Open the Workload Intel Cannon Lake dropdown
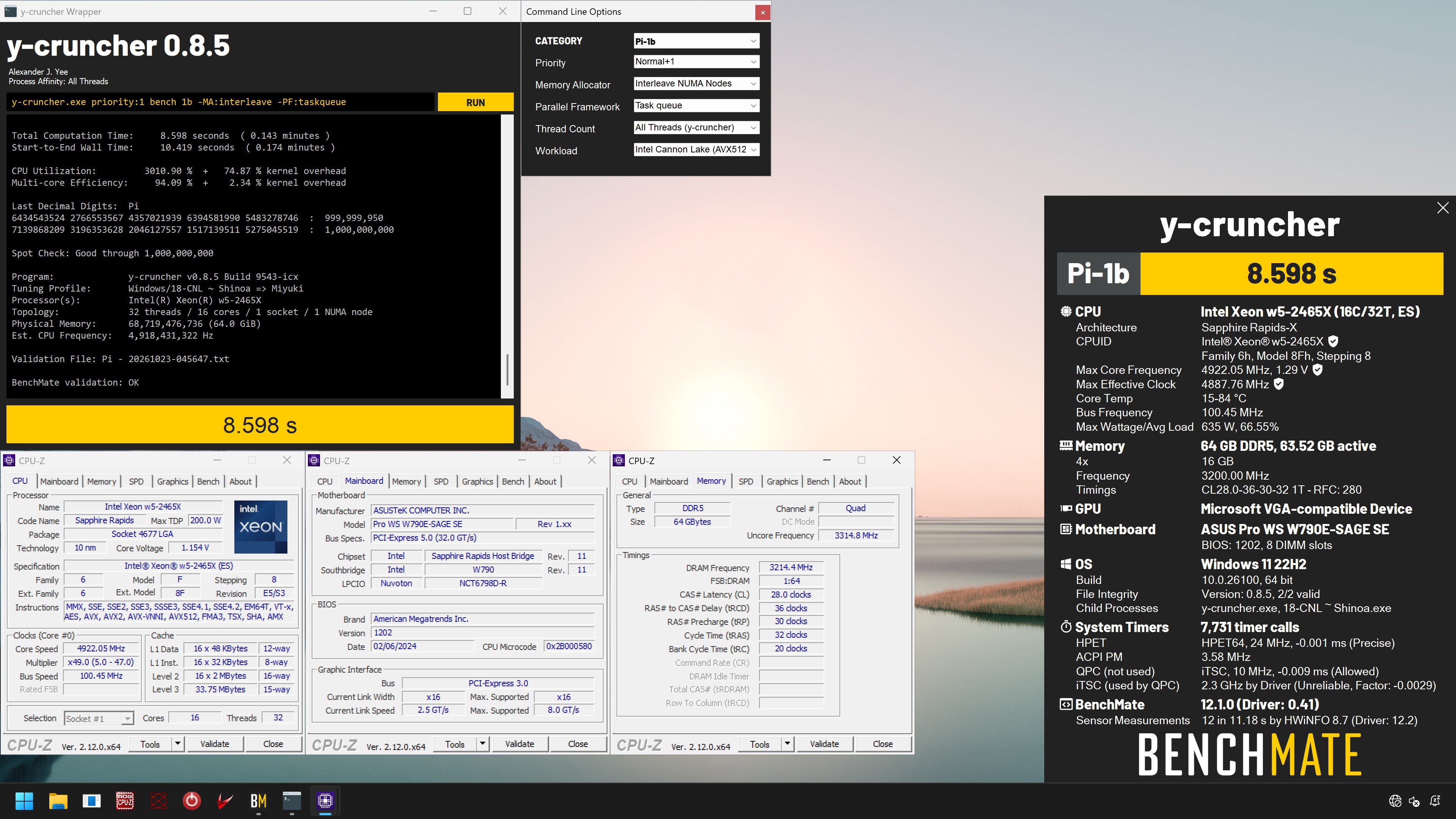 tap(696, 150)
